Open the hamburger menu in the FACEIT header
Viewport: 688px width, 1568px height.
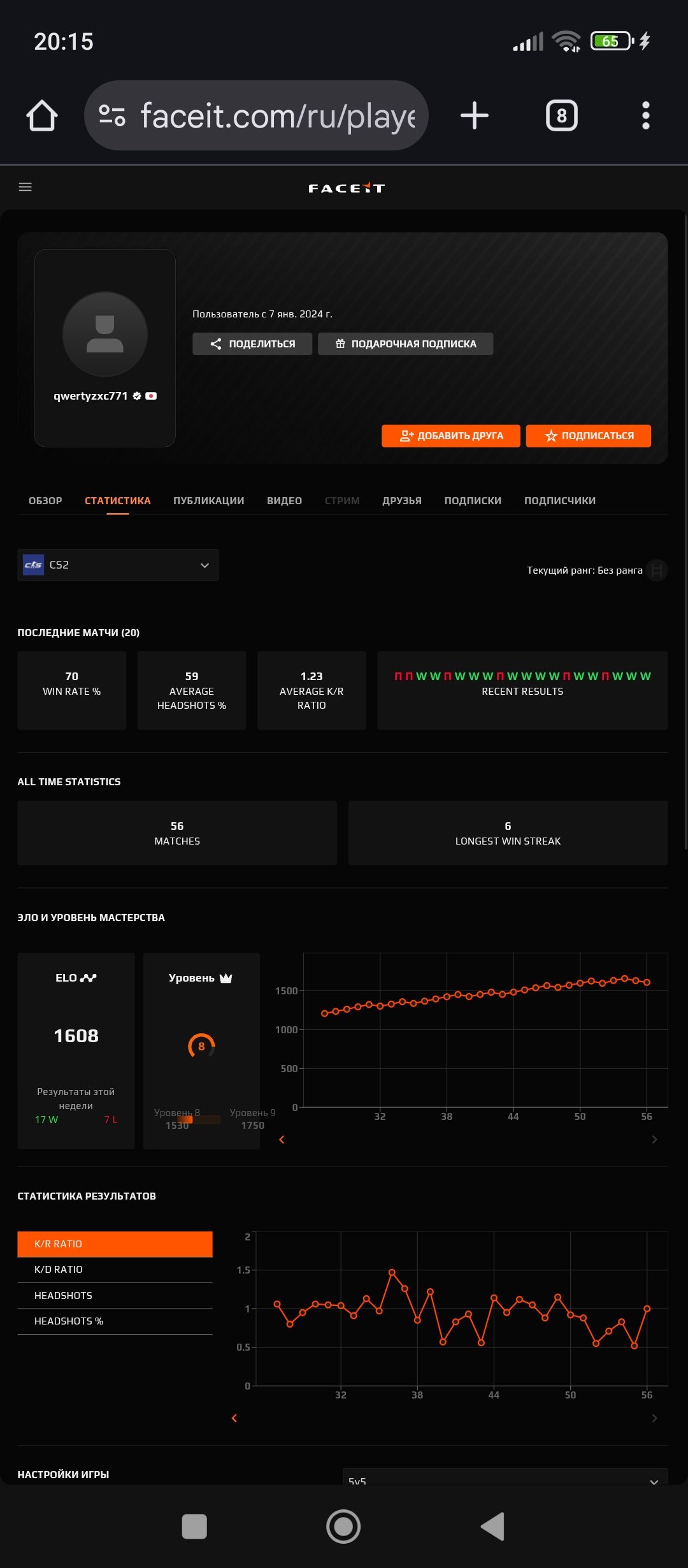click(x=25, y=187)
